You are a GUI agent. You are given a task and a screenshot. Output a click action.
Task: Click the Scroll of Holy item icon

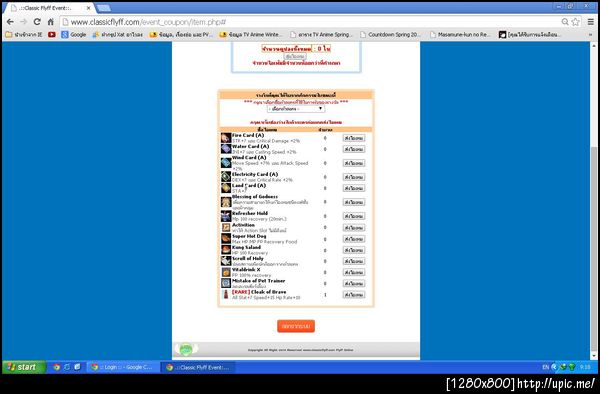pos(226,261)
